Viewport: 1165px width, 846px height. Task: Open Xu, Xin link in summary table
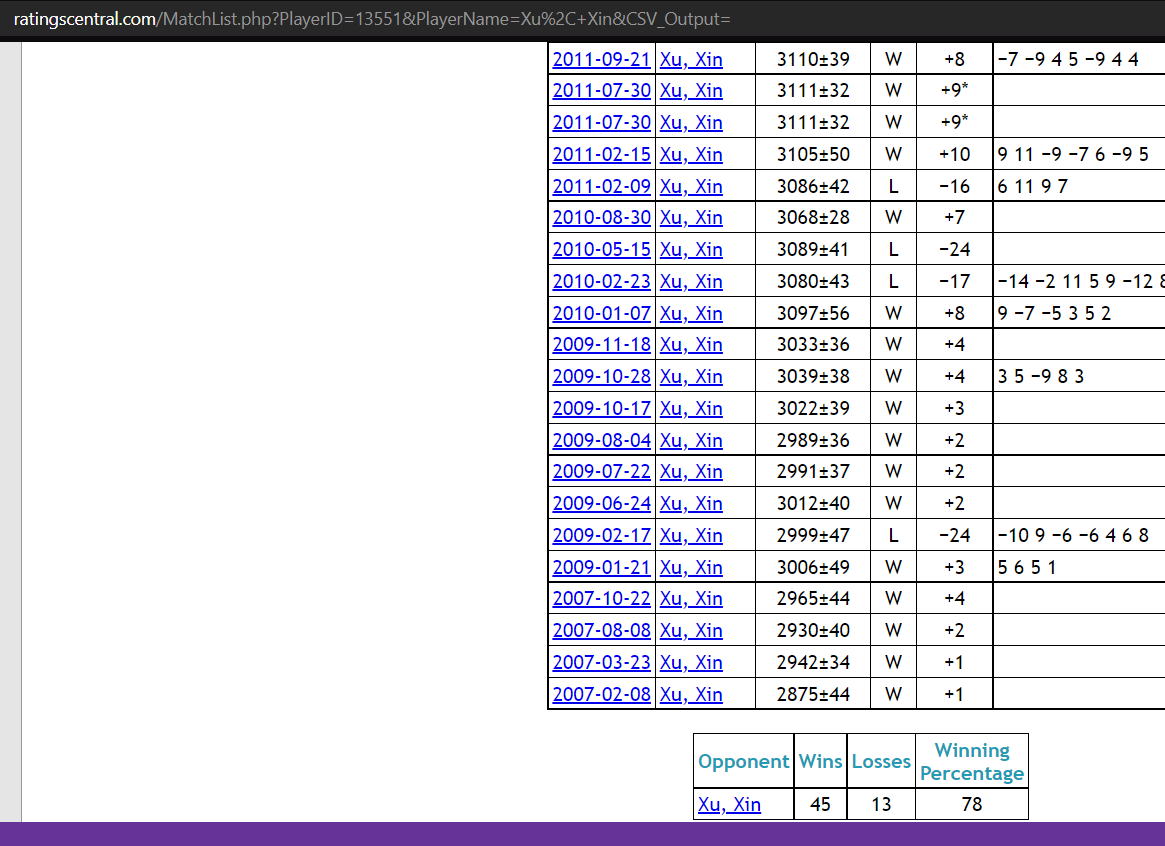[x=729, y=804]
